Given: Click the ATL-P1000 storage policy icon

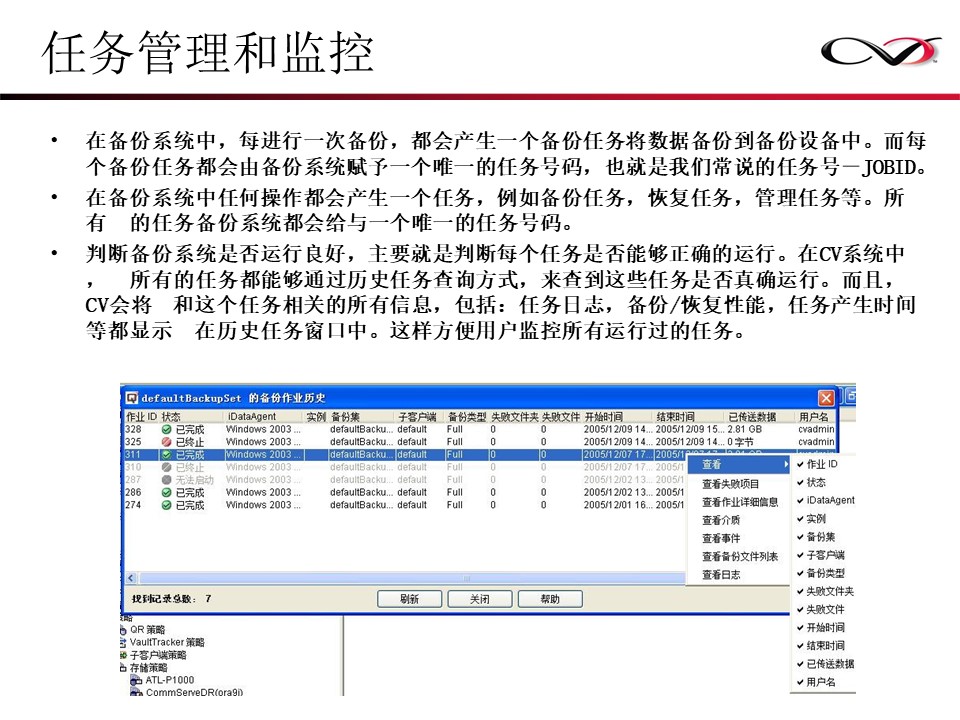Looking at the screenshot, I should (137, 680).
